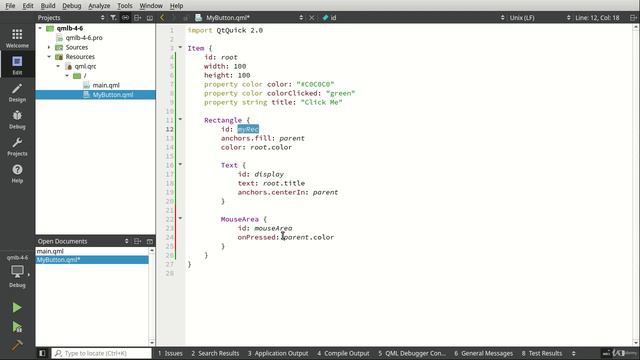Toggle the left sidebar visibility

pyautogui.click(x=42, y=353)
